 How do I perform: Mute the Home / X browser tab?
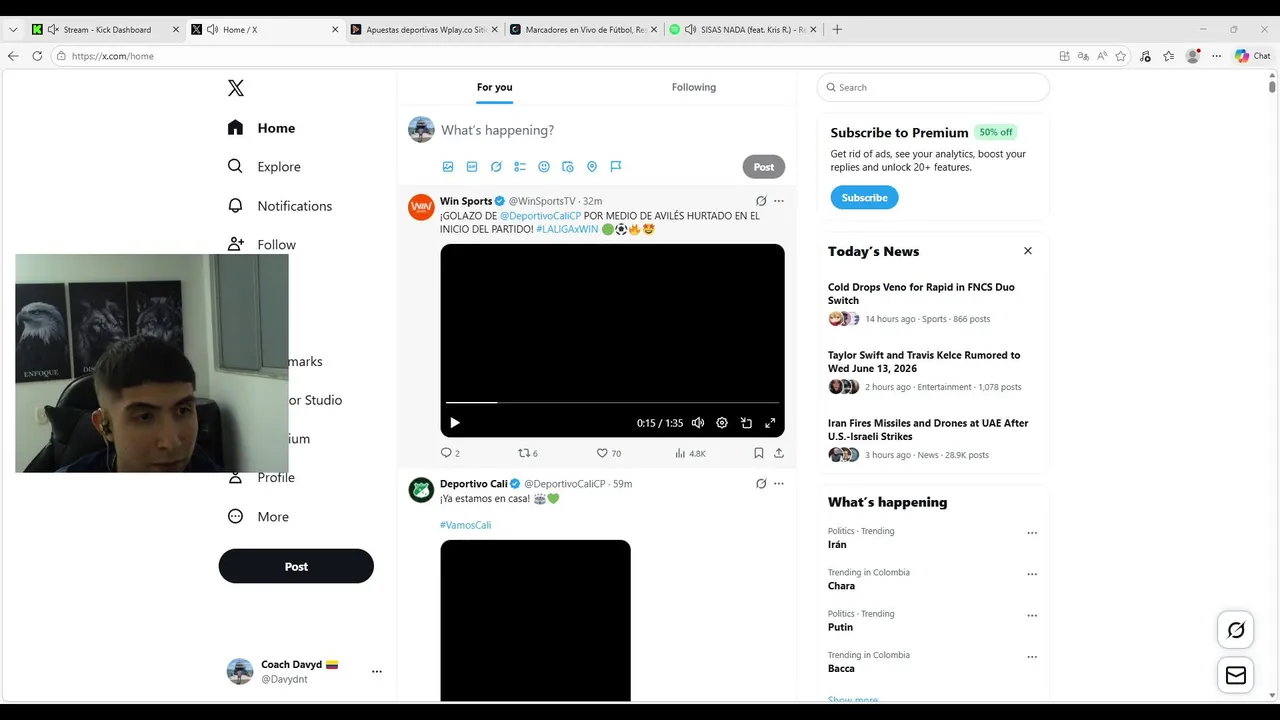coord(212,30)
